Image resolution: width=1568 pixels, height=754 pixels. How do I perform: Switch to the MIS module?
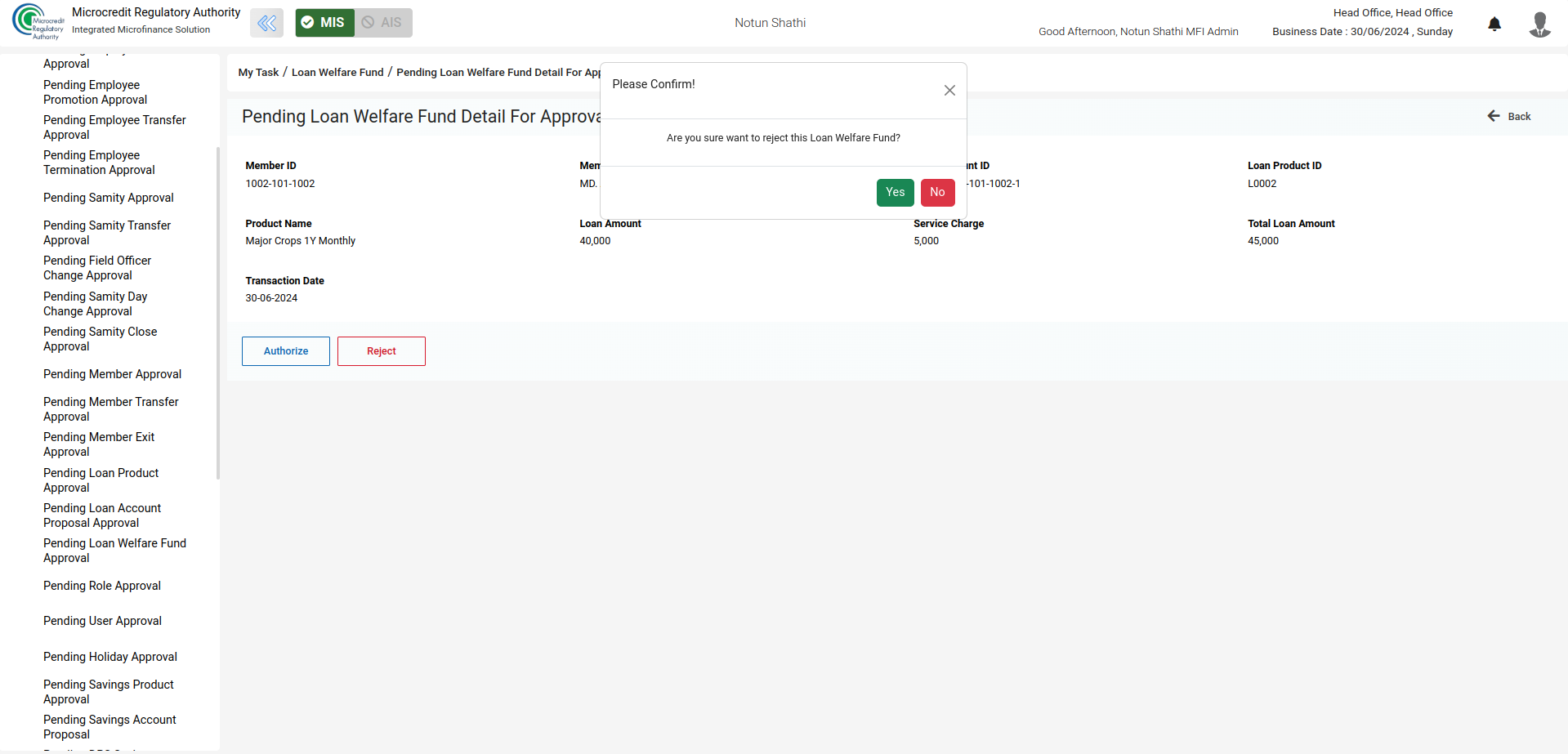pos(324,23)
